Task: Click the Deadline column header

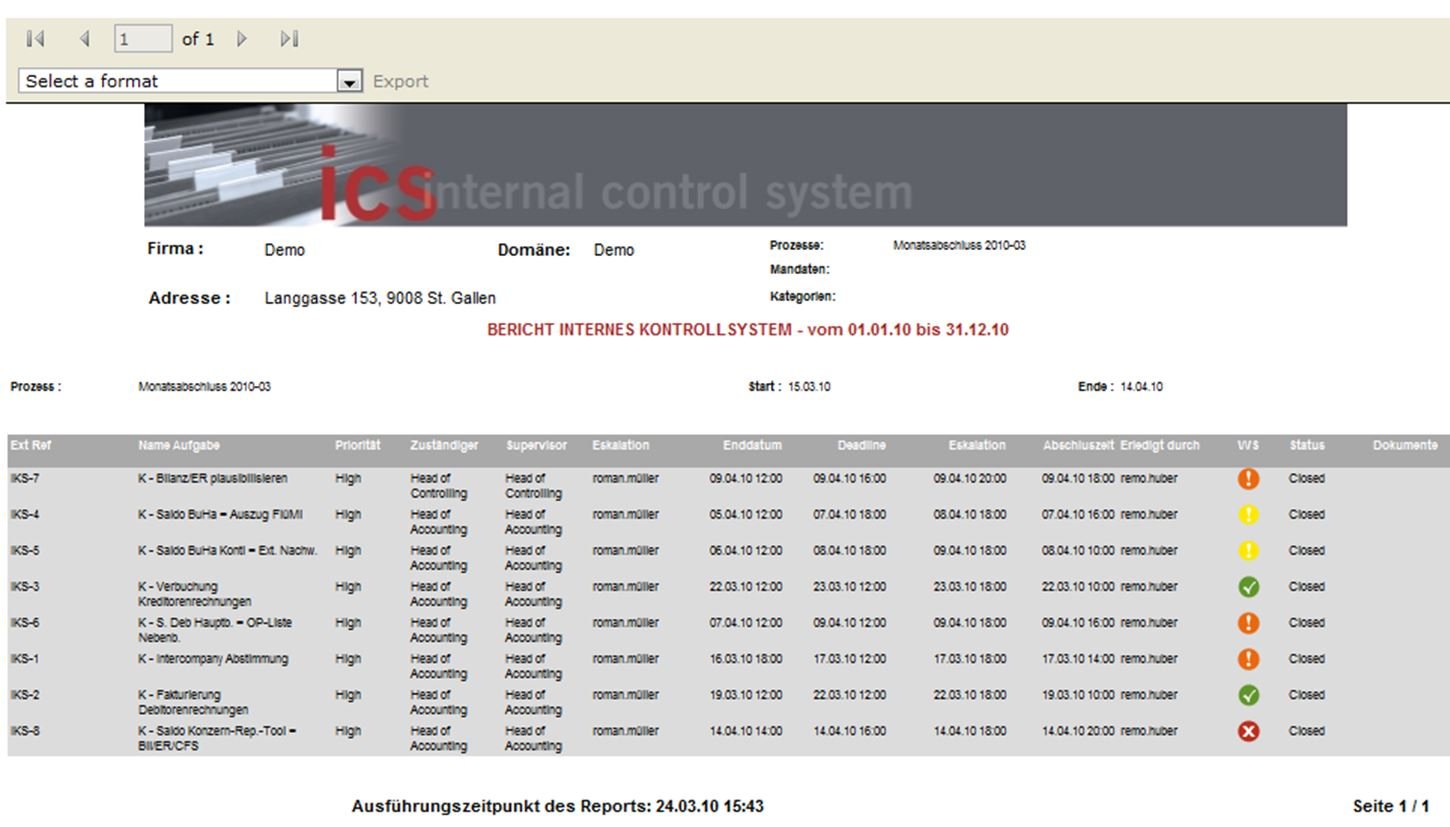Action: pyautogui.click(x=861, y=445)
